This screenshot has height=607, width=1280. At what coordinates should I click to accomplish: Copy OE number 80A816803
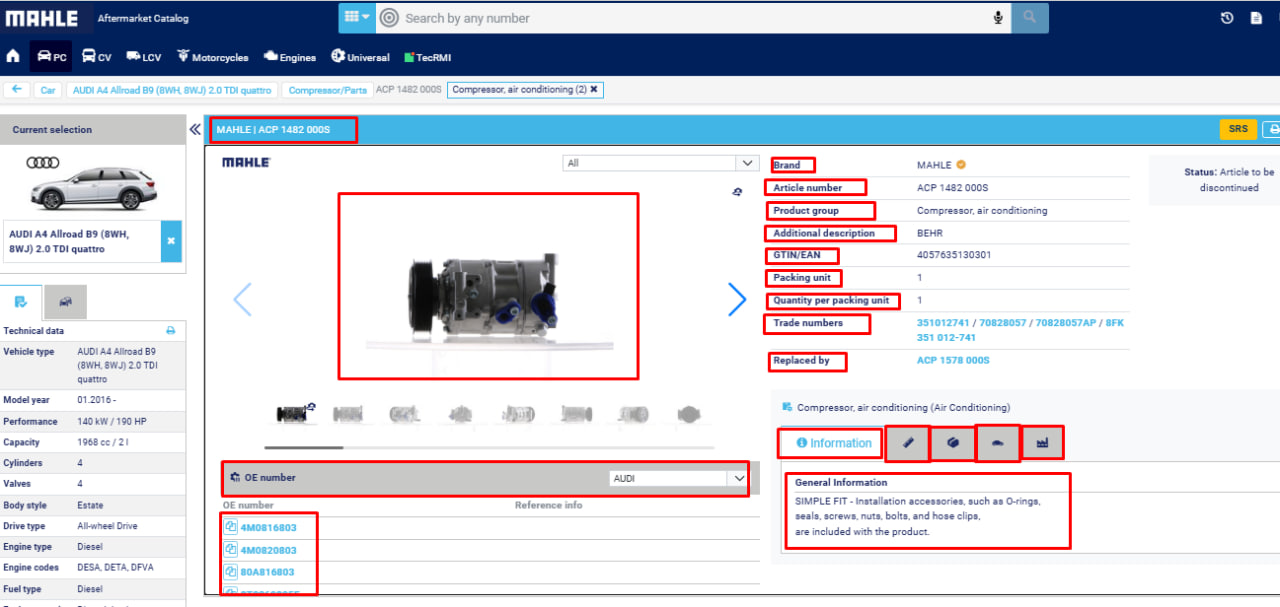[x=230, y=572]
